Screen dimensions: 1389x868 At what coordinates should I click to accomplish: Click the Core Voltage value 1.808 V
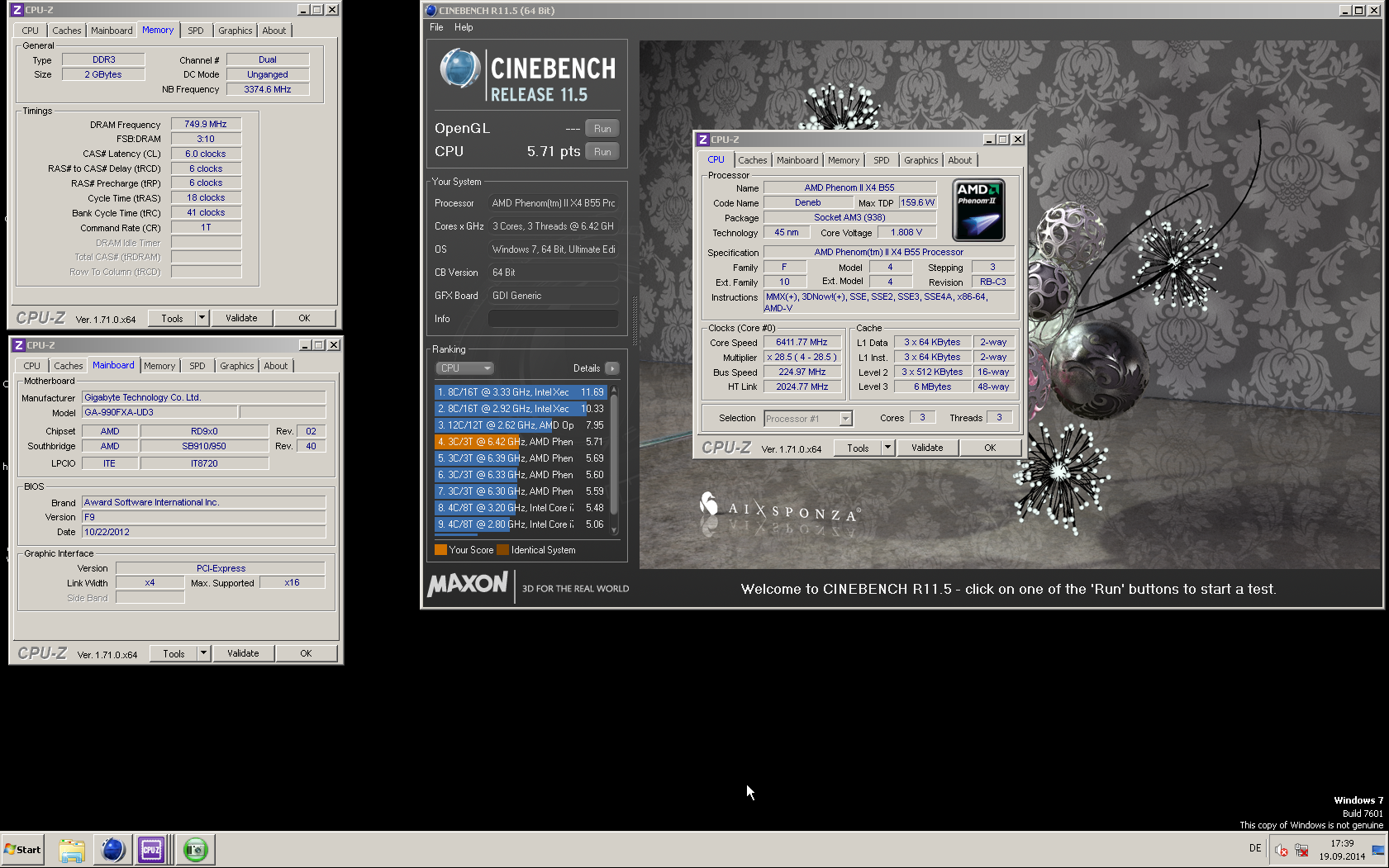point(906,232)
